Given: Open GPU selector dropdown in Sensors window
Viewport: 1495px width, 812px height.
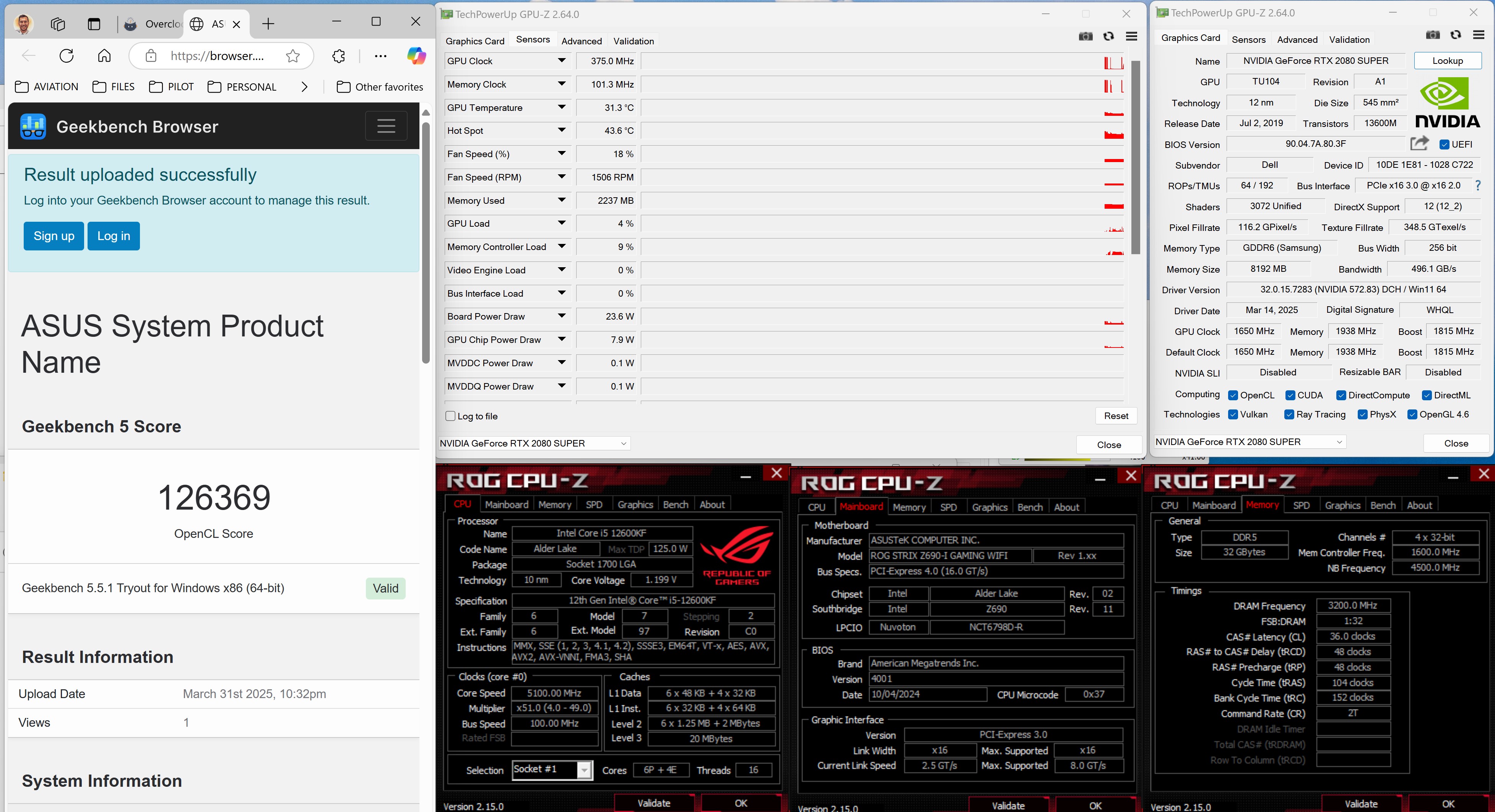Looking at the screenshot, I should [x=534, y=443].
